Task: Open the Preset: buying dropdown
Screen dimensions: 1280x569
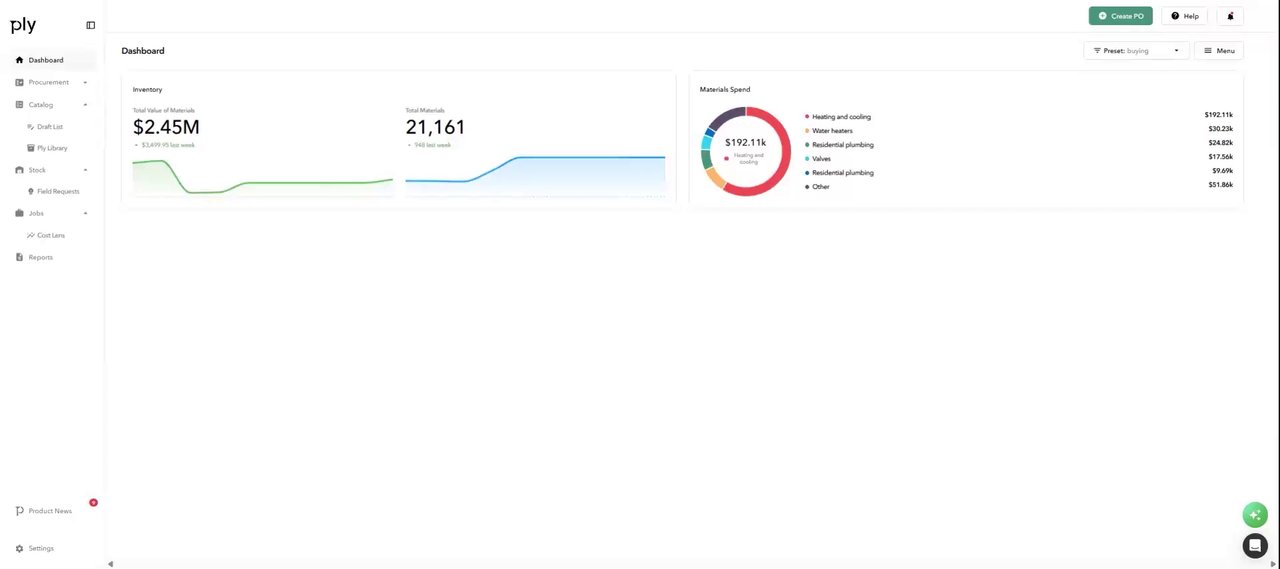Action: tap(1136, 50)
